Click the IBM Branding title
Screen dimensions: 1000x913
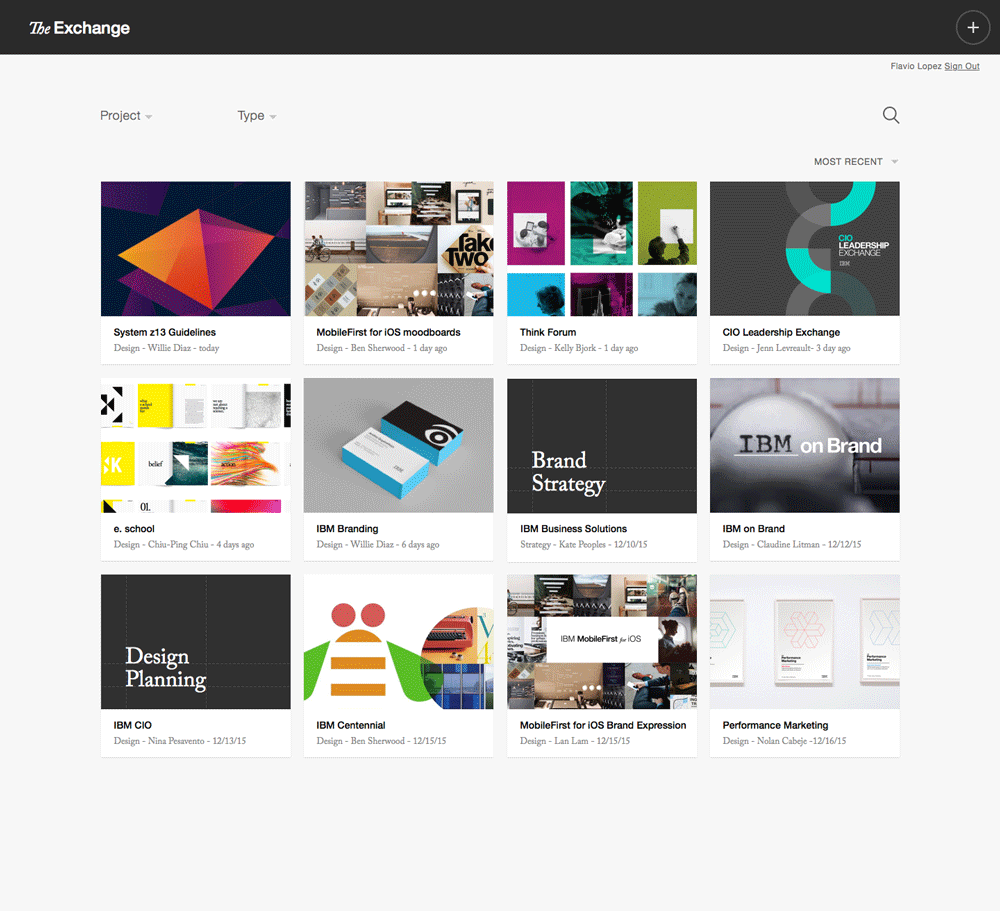pos(348,529)
